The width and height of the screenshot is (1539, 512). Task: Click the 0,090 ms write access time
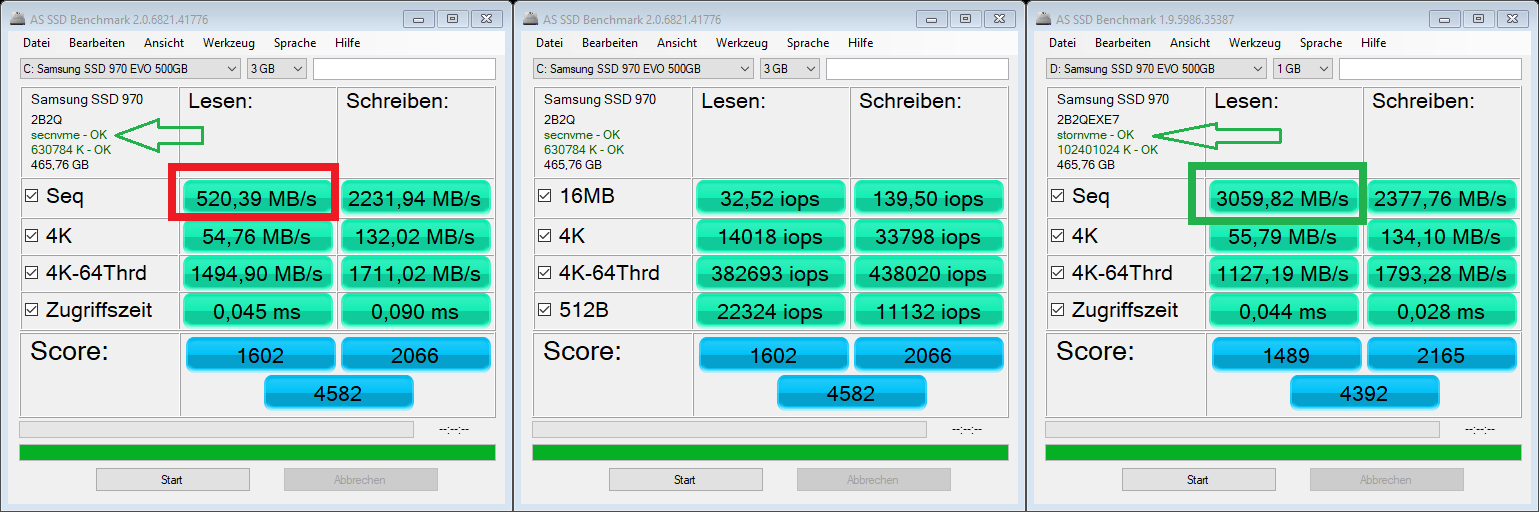click(x=416, y=311)
